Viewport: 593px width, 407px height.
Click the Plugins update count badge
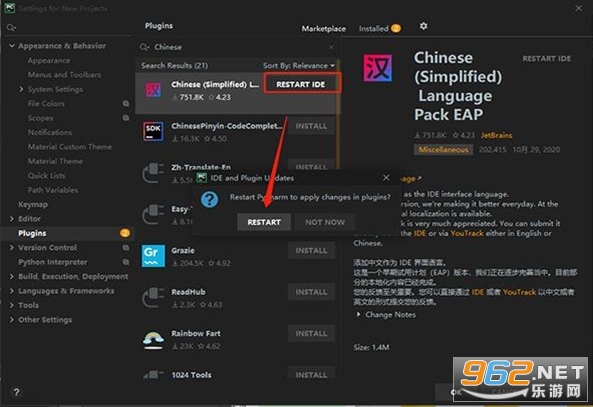125,233
